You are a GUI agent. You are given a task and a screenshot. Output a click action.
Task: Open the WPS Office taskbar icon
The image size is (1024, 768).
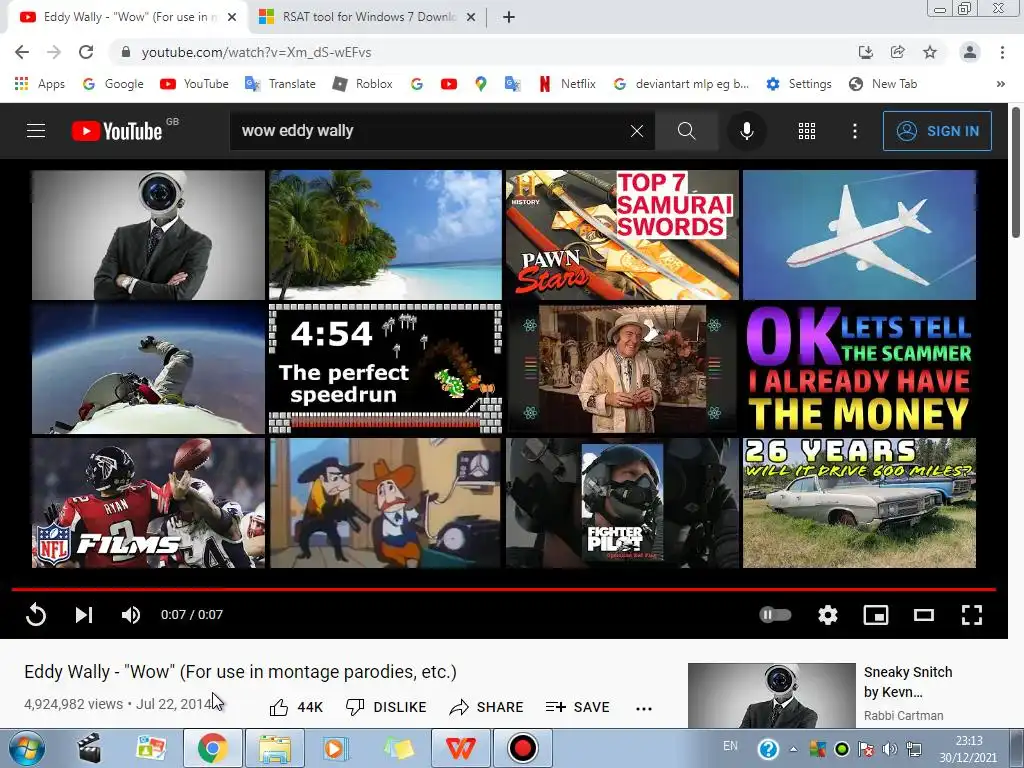pyautogui.click(x=460, y=748)
